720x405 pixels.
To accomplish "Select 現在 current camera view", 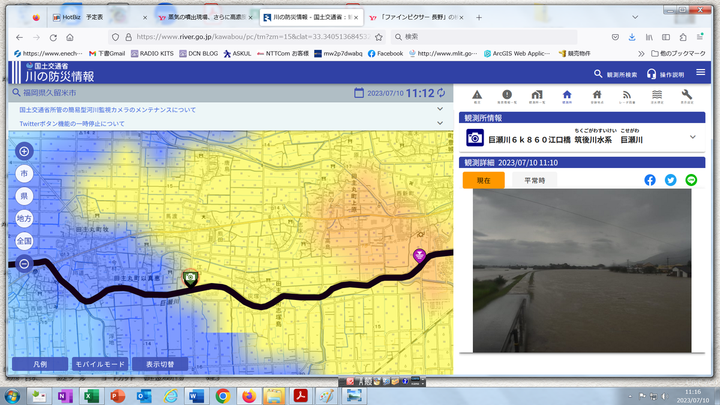I will point(484,180).
